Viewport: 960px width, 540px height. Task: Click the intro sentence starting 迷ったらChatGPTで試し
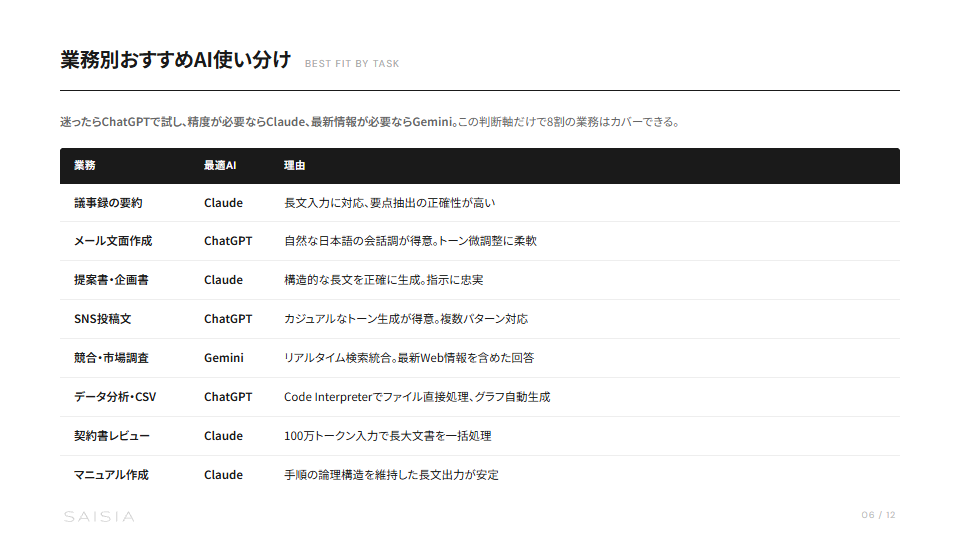pyautogui.click(x=370, y=122)
